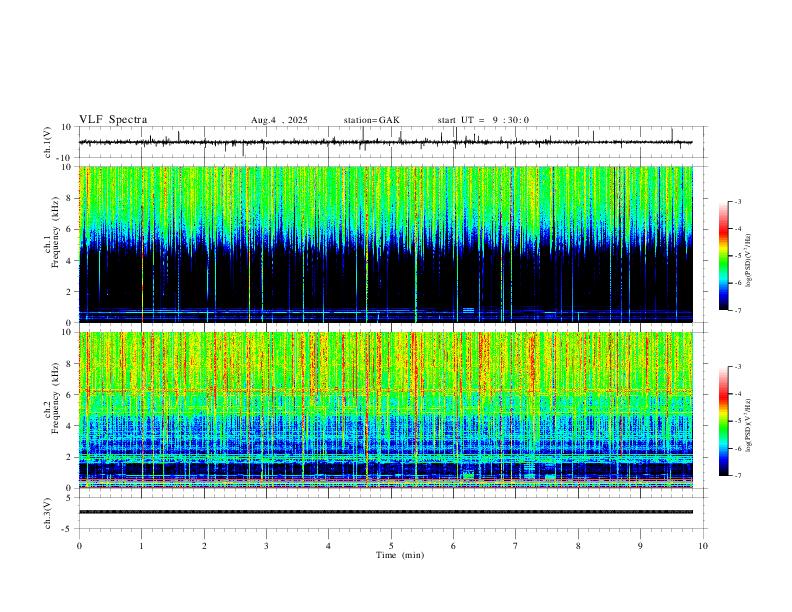Click the ch.1 spectrogram color scale bar

click(723, 256)
